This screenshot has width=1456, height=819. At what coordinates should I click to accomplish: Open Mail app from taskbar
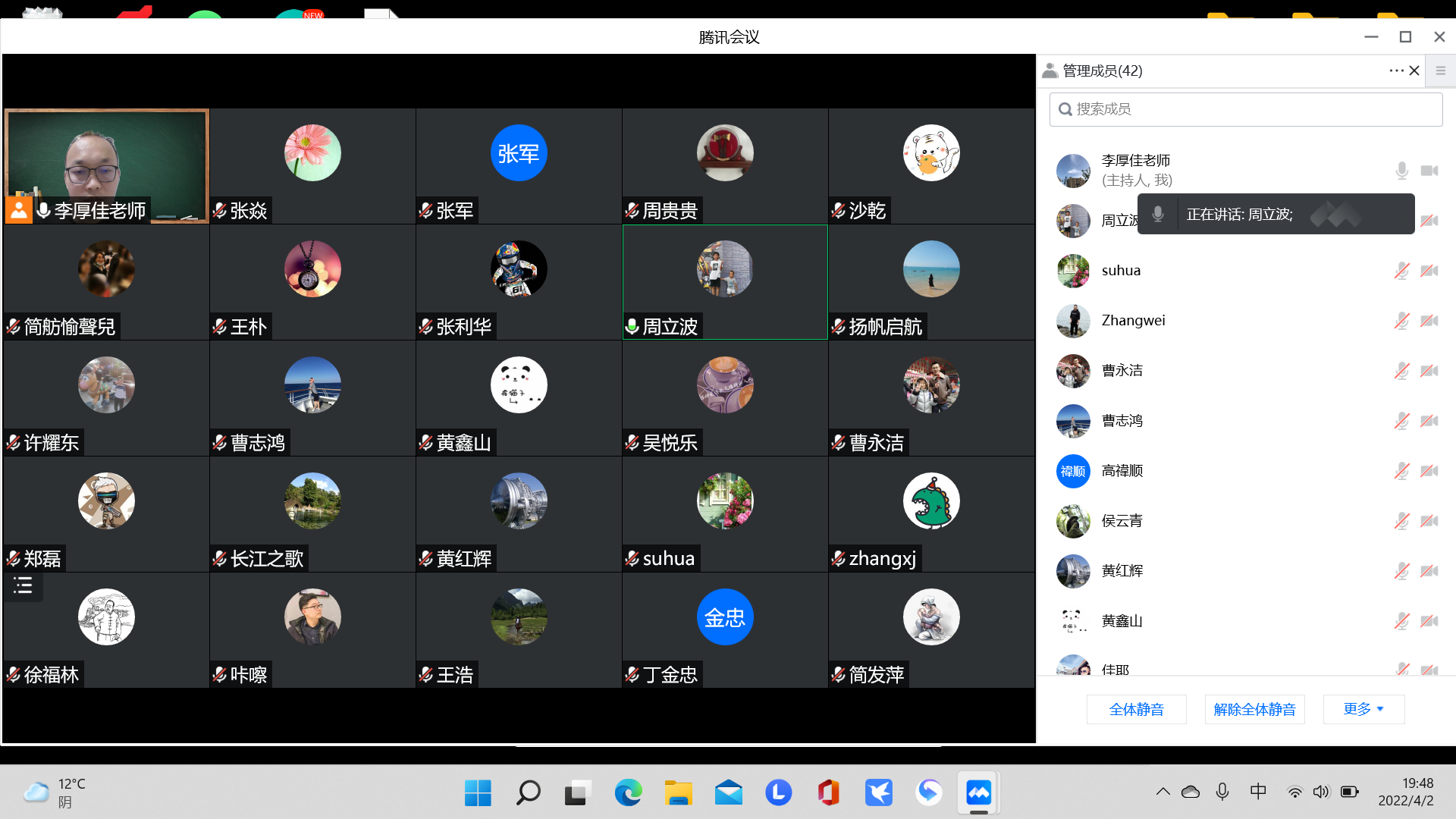(728, 793)
